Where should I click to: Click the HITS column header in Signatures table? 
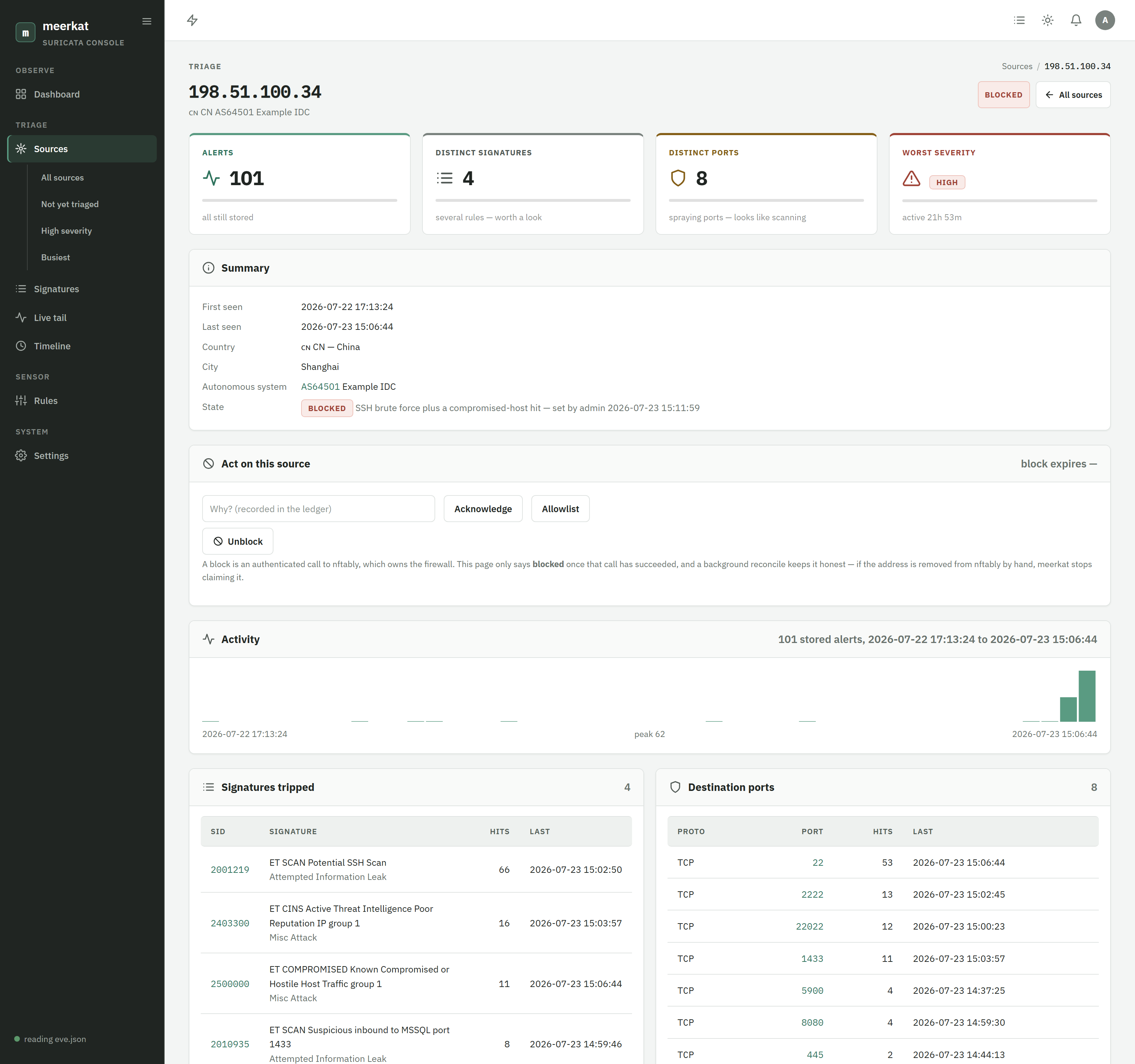[x=499, y=832]
